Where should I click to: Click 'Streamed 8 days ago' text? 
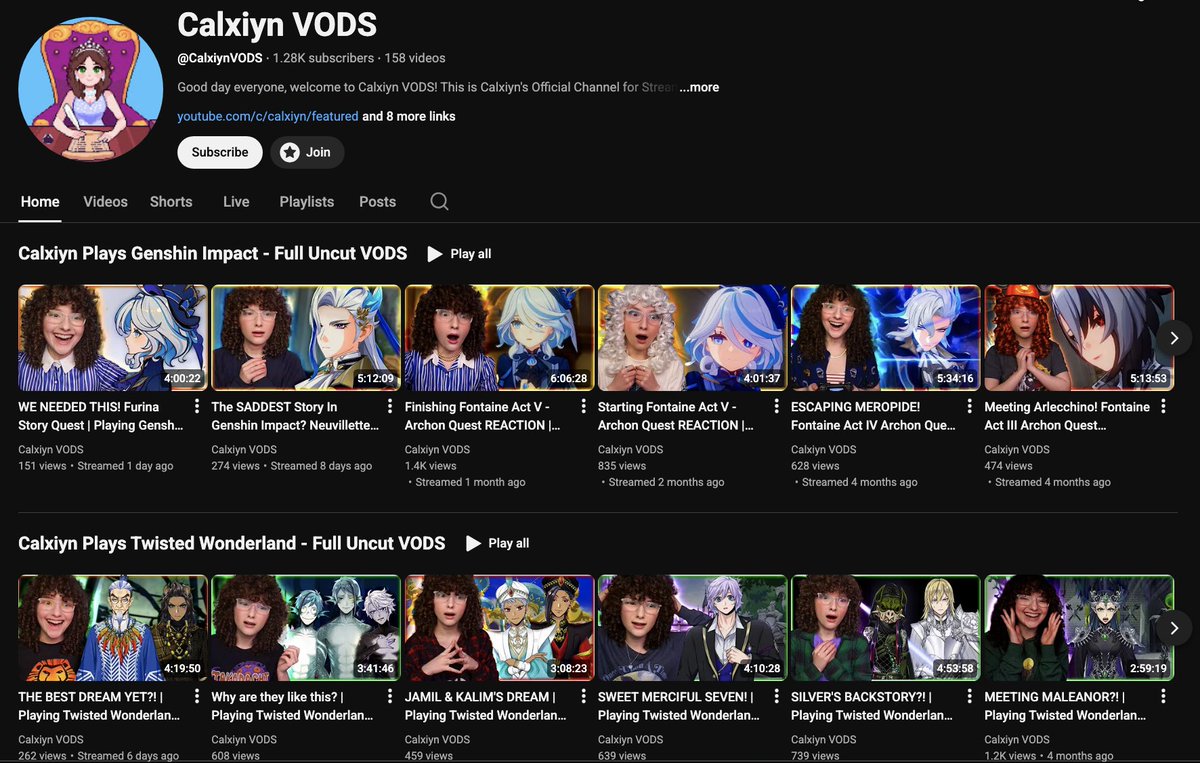point(321,466)
